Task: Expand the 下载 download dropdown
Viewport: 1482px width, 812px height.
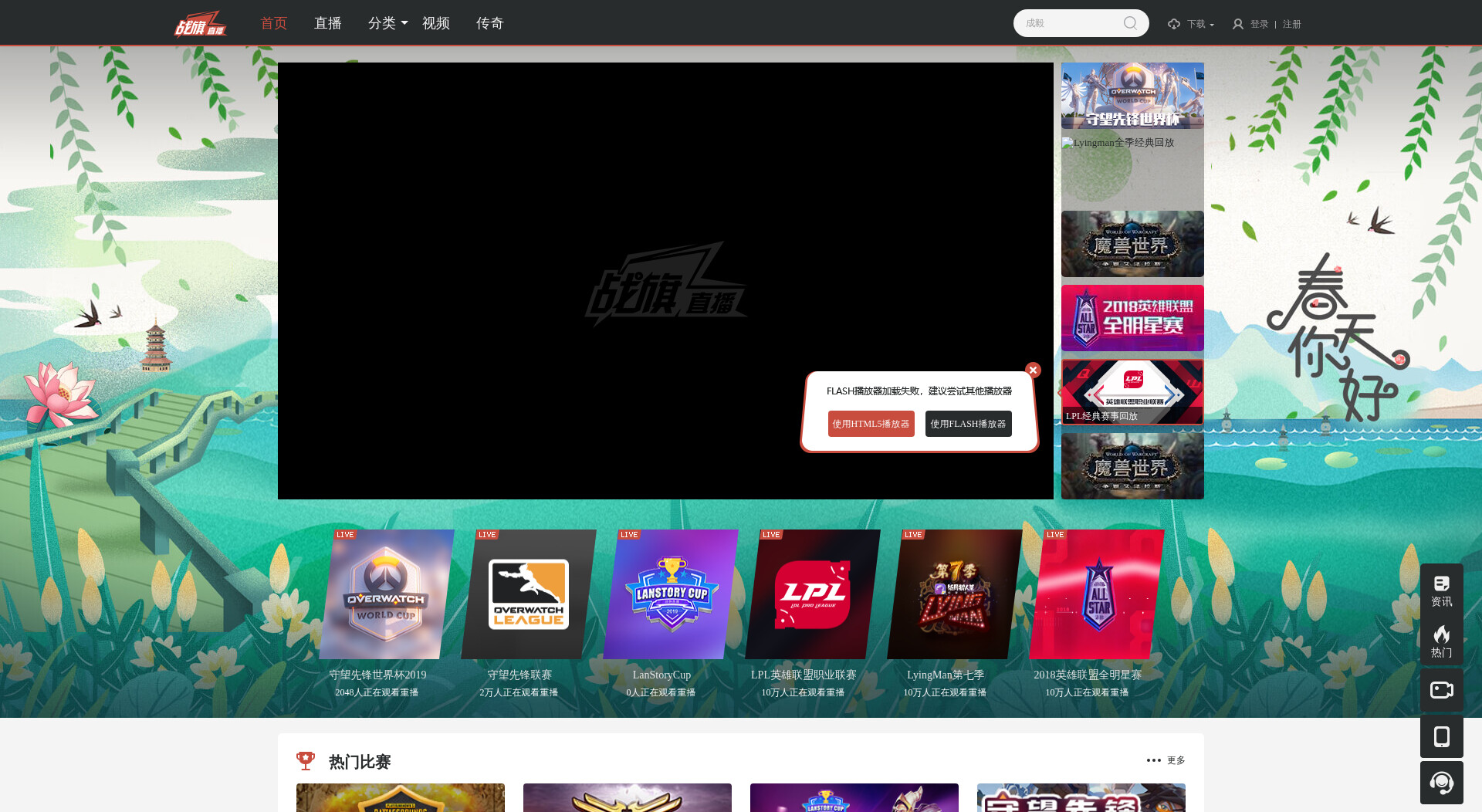Action: [x=1200, y=24]
